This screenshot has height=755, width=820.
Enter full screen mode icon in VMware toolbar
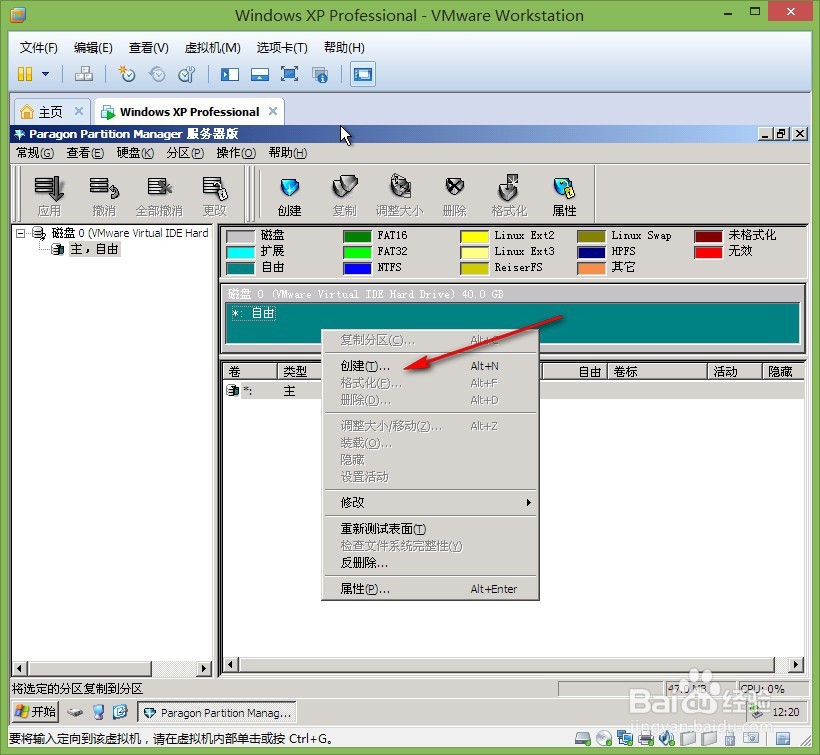click(289, 74)
